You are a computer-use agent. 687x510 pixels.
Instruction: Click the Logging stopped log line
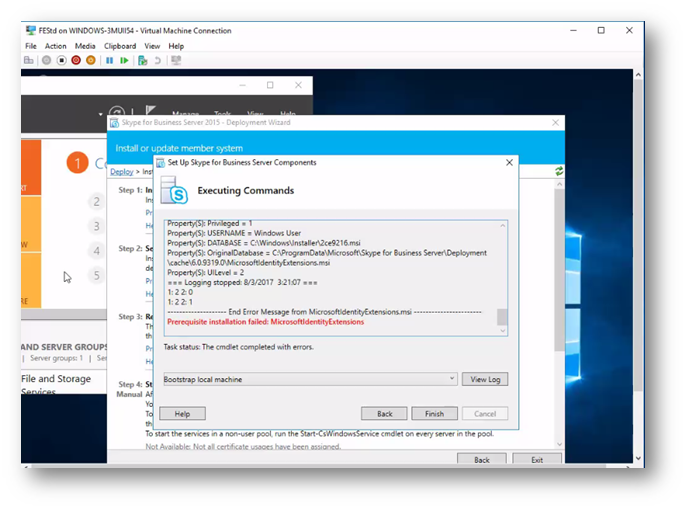[242, 283]
